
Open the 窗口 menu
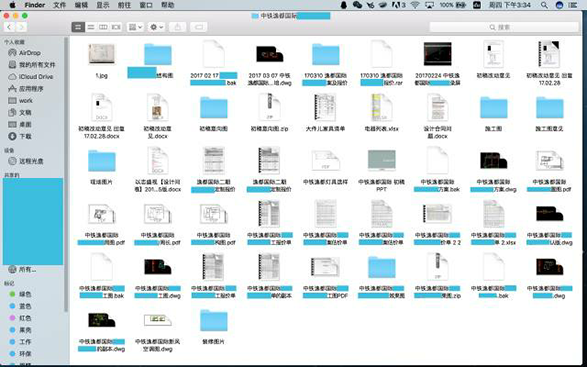pyautogui.click(x=146, y=5)
